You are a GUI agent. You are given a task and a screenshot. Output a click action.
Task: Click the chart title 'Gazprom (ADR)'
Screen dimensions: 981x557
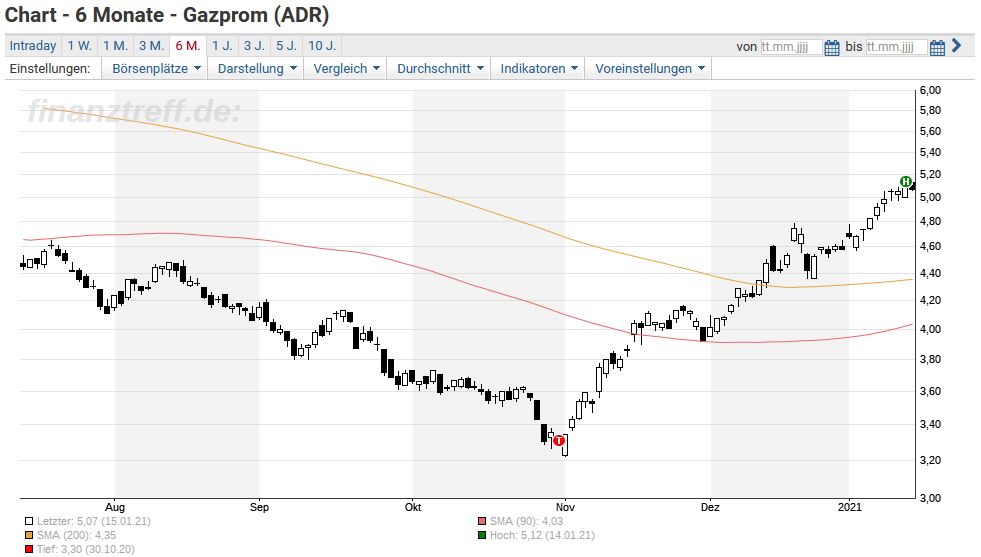click(x=256, y=15)
